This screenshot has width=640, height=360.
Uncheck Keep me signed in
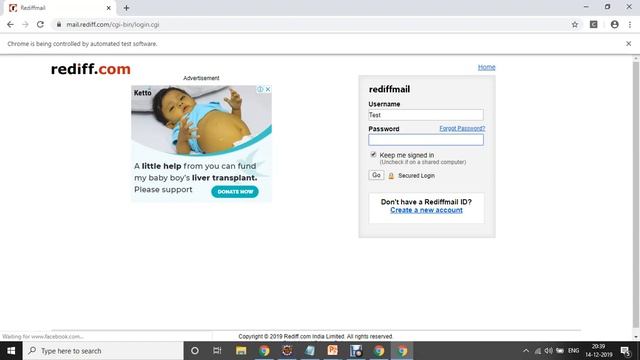tap(373, 154)
